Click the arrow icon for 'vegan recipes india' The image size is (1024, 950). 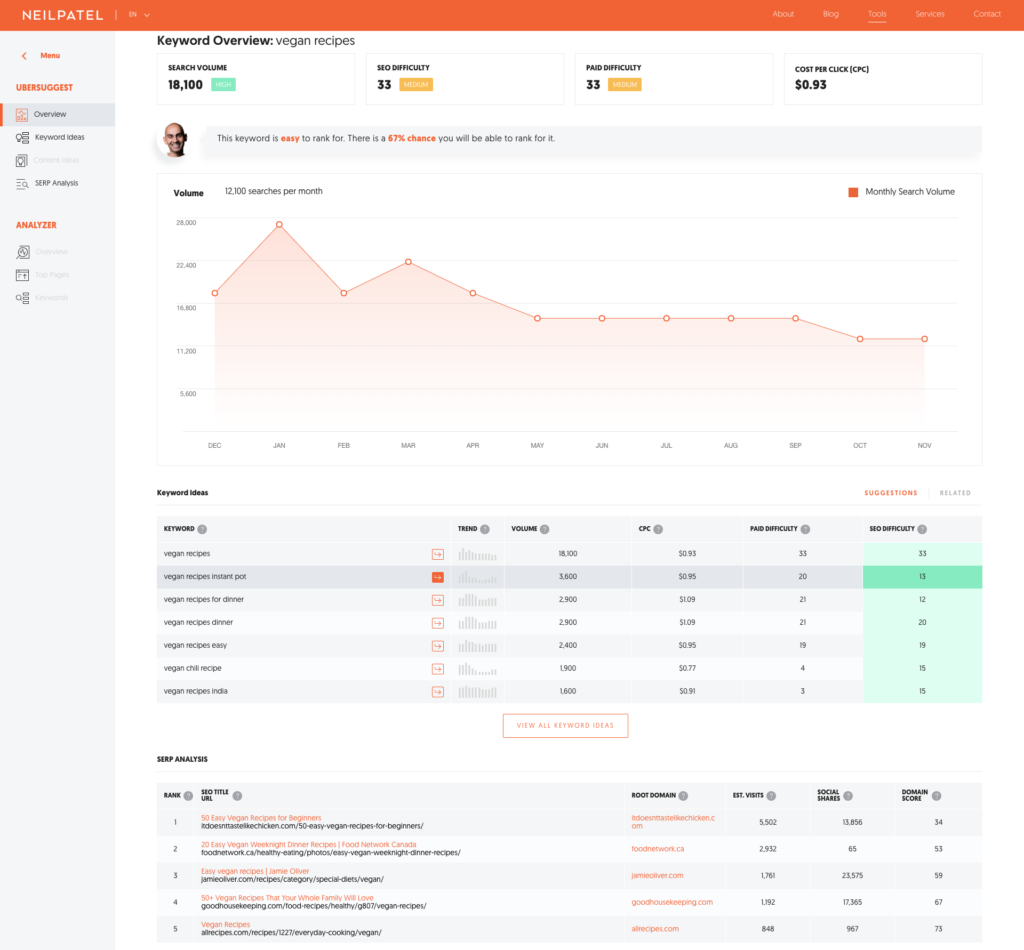438,691
